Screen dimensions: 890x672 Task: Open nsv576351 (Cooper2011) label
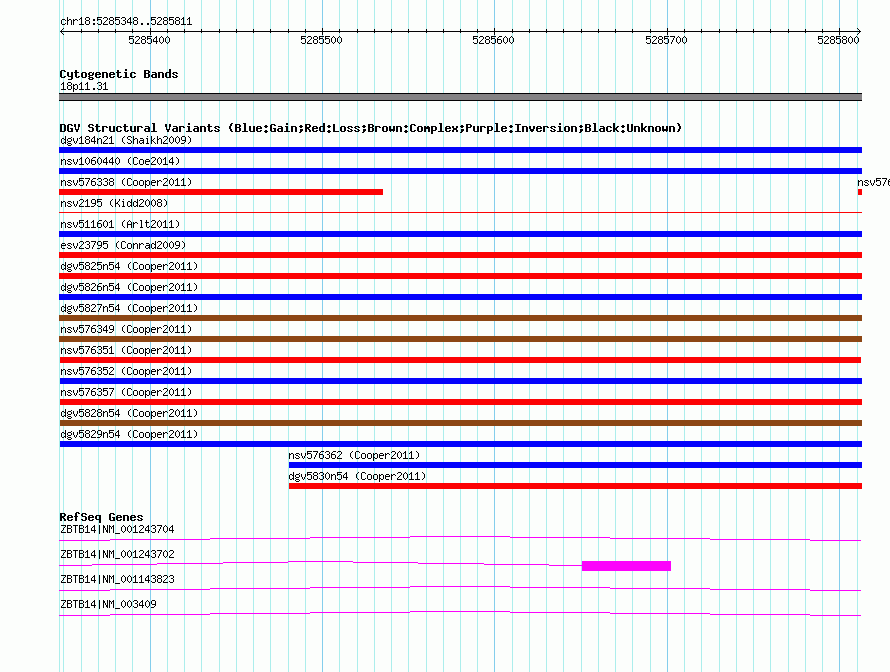click(x=126, y=350)
